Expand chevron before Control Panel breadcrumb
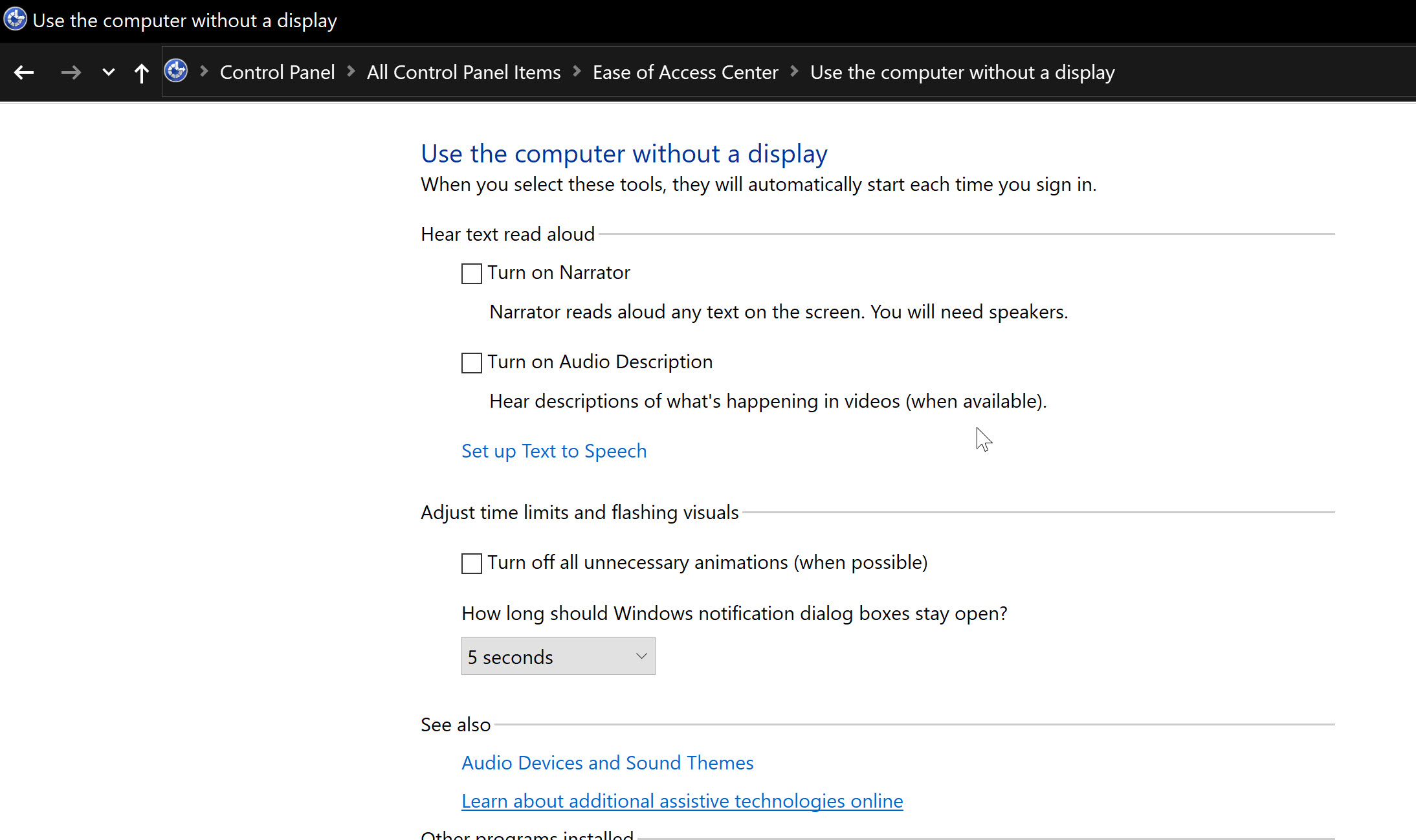The image size is (1416, 840). (x=204, y=72)
